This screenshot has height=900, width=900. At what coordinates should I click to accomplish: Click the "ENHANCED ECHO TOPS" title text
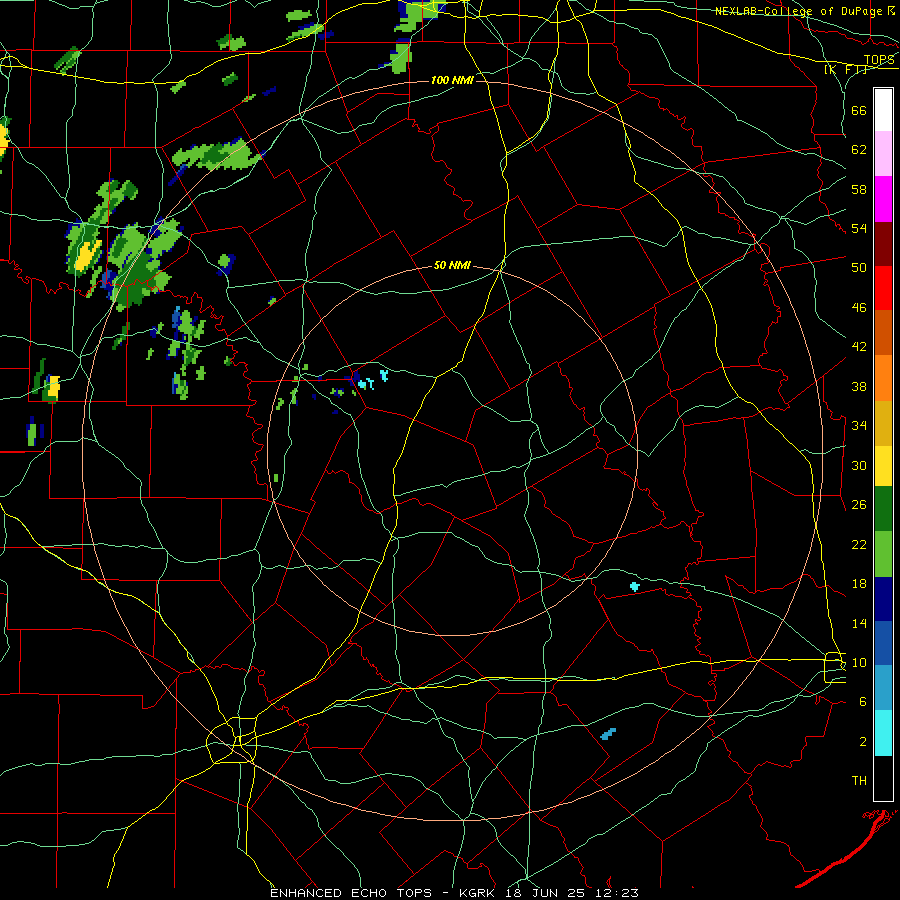coord(351,893)
